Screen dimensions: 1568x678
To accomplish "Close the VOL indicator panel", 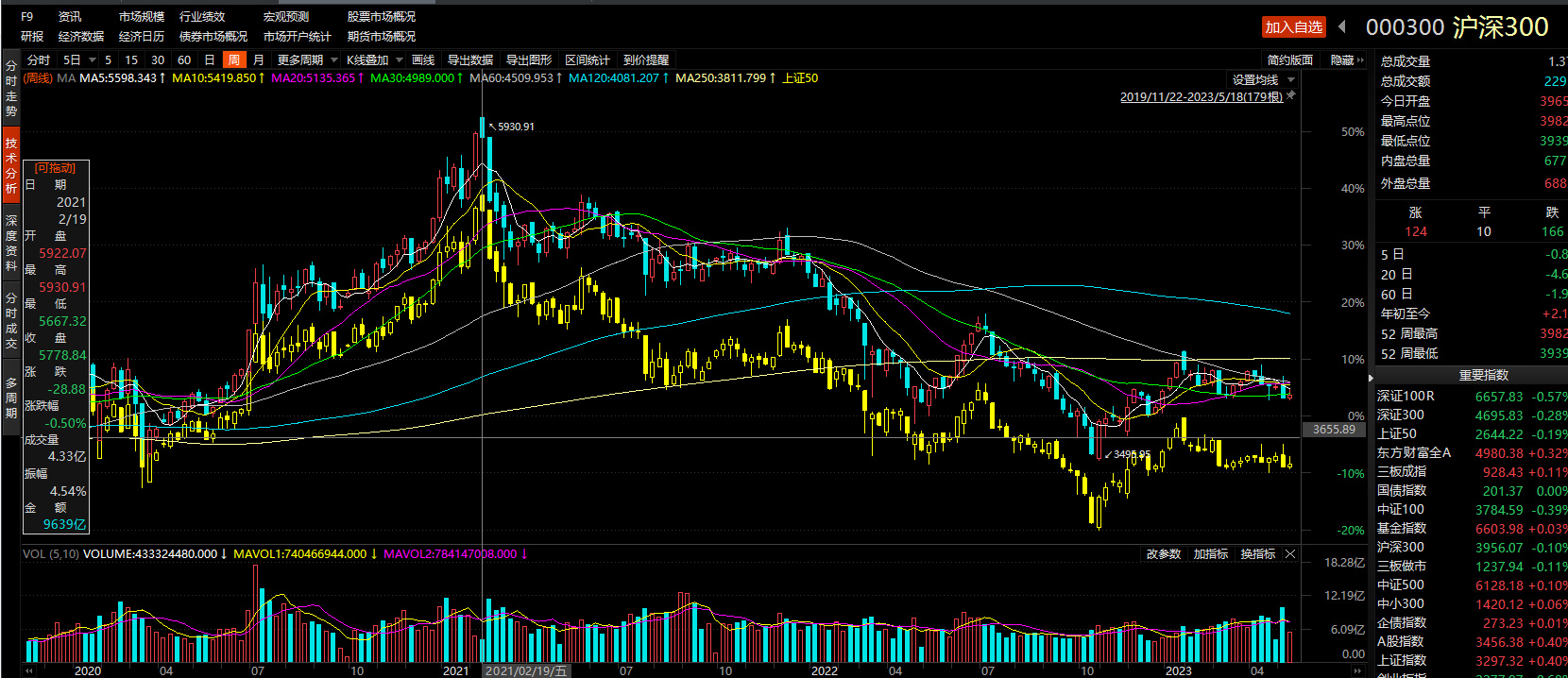I will (x=1290, y=554).
